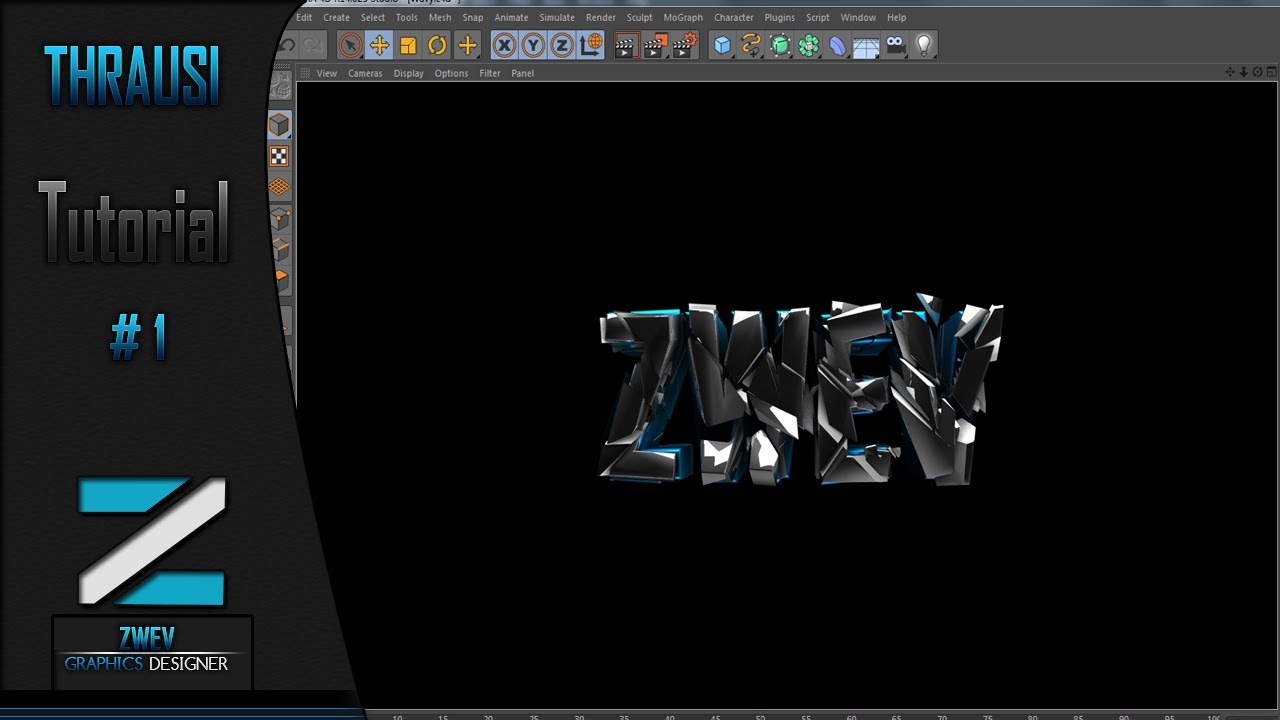The image size is (1280, 720).
Task: Enable Workplane mode orange grid icon
Action: click(279, 186)
